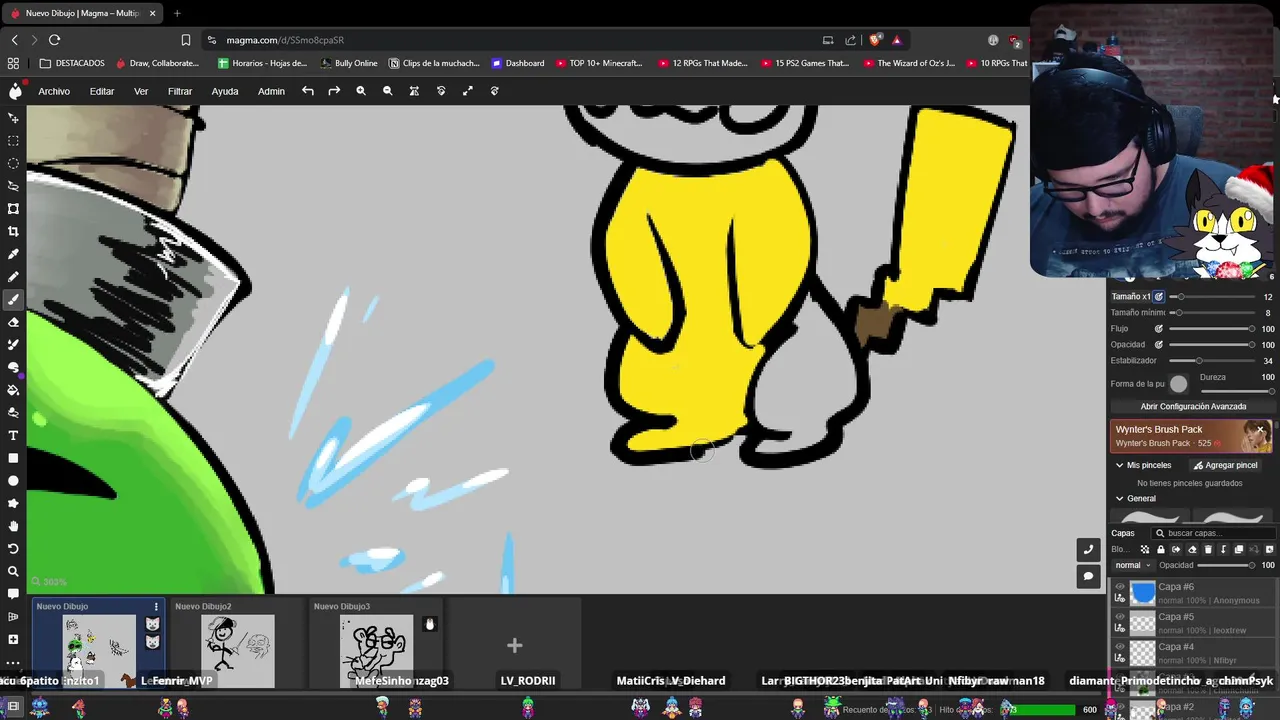This screenshot has width=1280, height=720.
Task: Click the Magma logo icon
Action: click(15, 91)
